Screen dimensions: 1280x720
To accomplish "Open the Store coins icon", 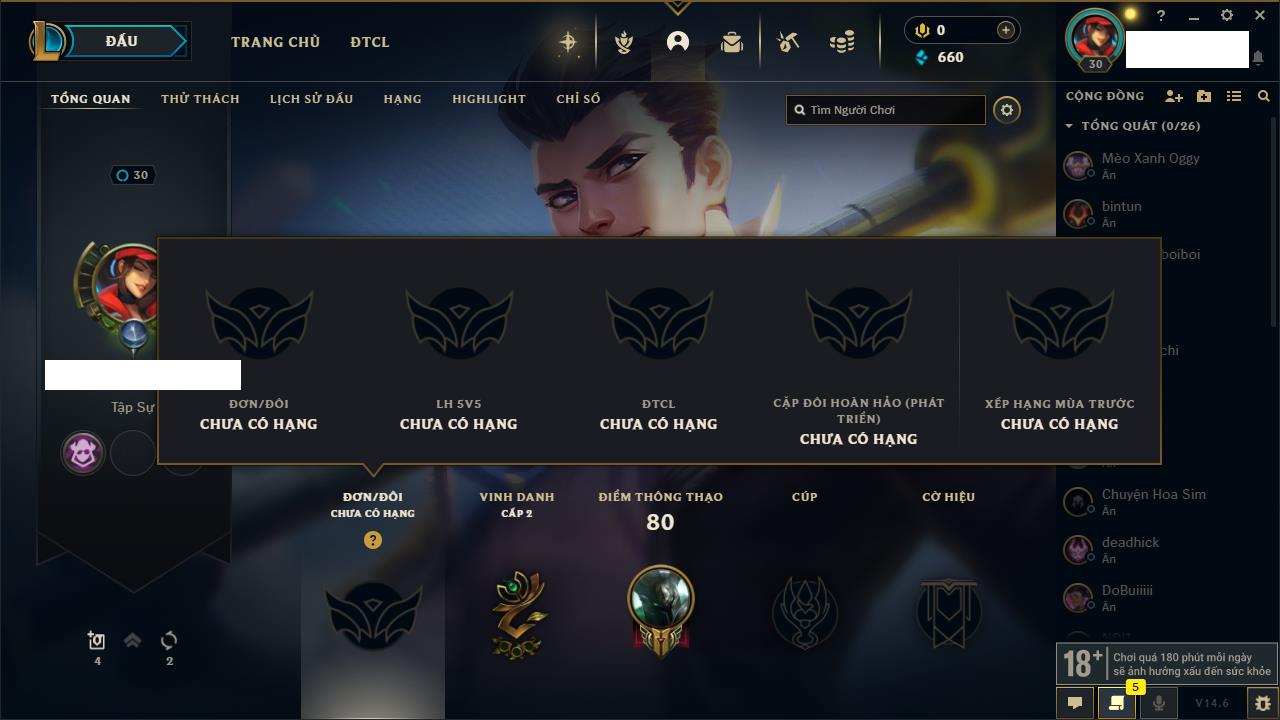I will point(842,42).
